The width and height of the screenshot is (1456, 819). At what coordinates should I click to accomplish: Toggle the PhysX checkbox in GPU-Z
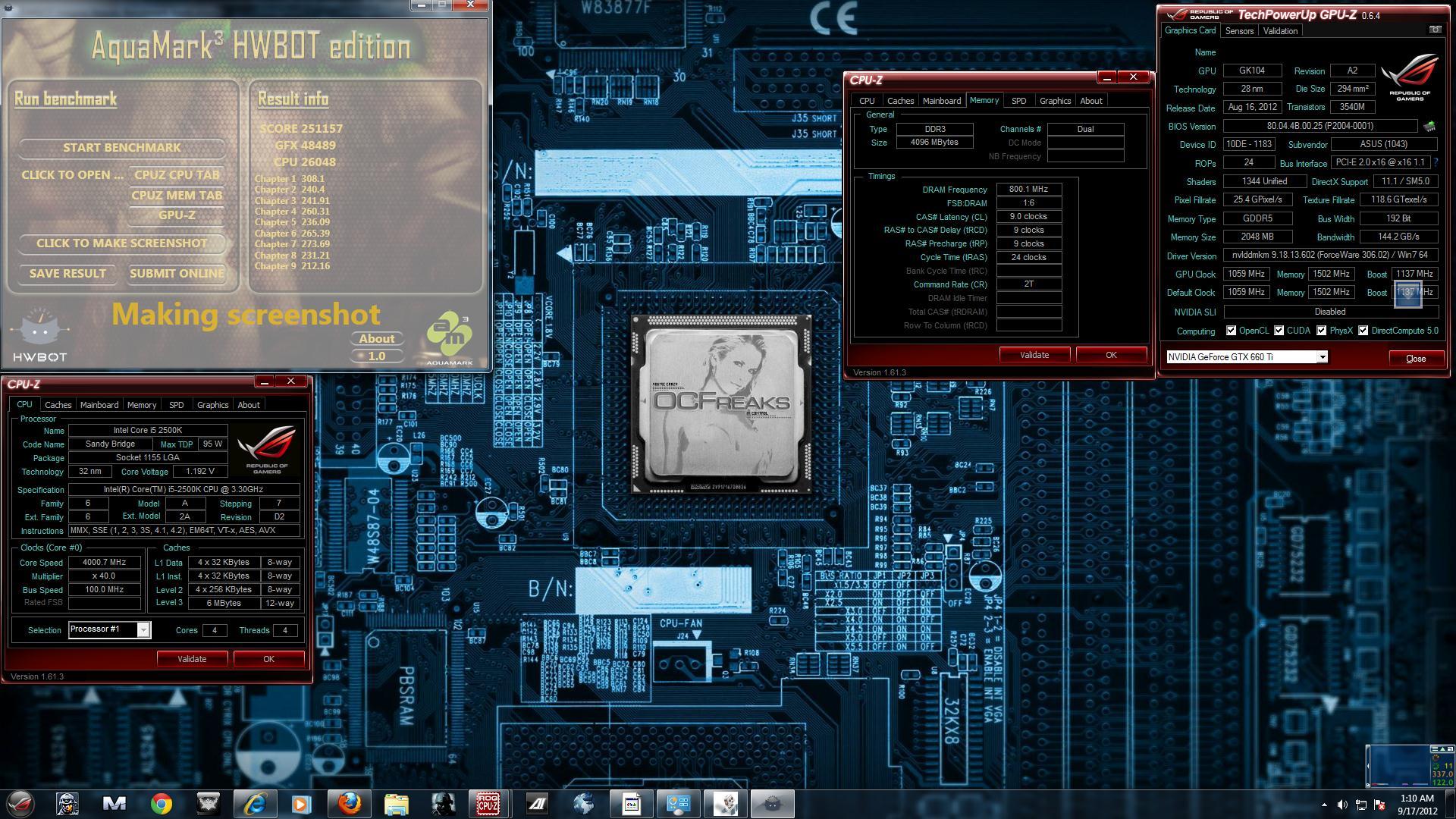click(x=1322, y=331)
